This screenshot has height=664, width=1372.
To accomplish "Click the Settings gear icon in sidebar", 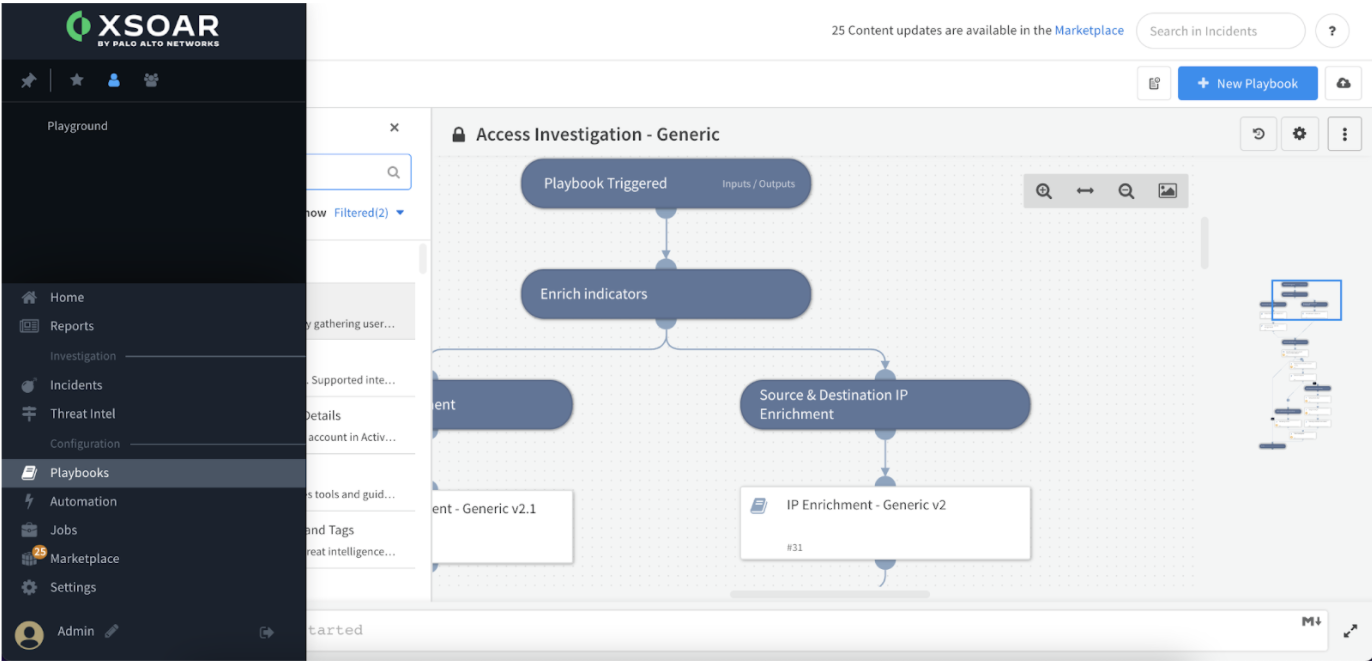I will pos(29,588).
